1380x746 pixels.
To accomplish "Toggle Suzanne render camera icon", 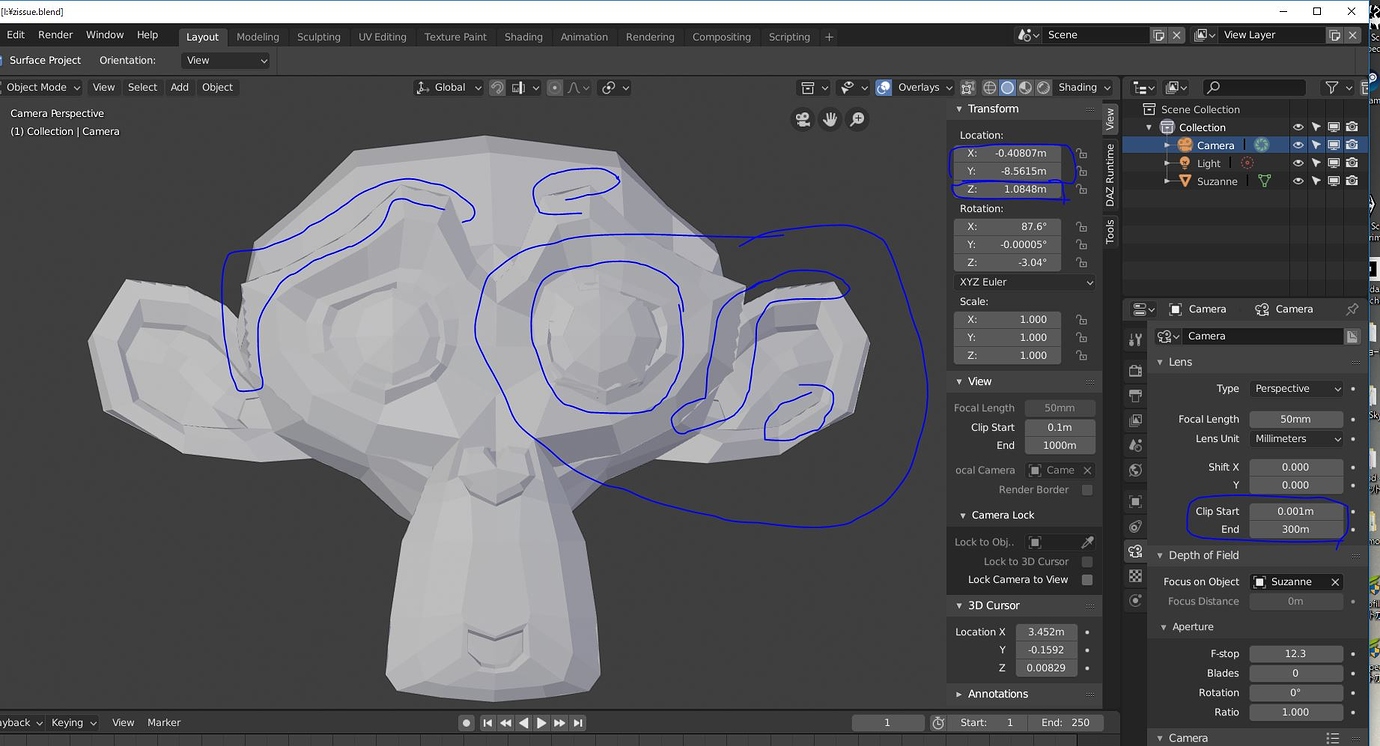I will click(1352, 181).
